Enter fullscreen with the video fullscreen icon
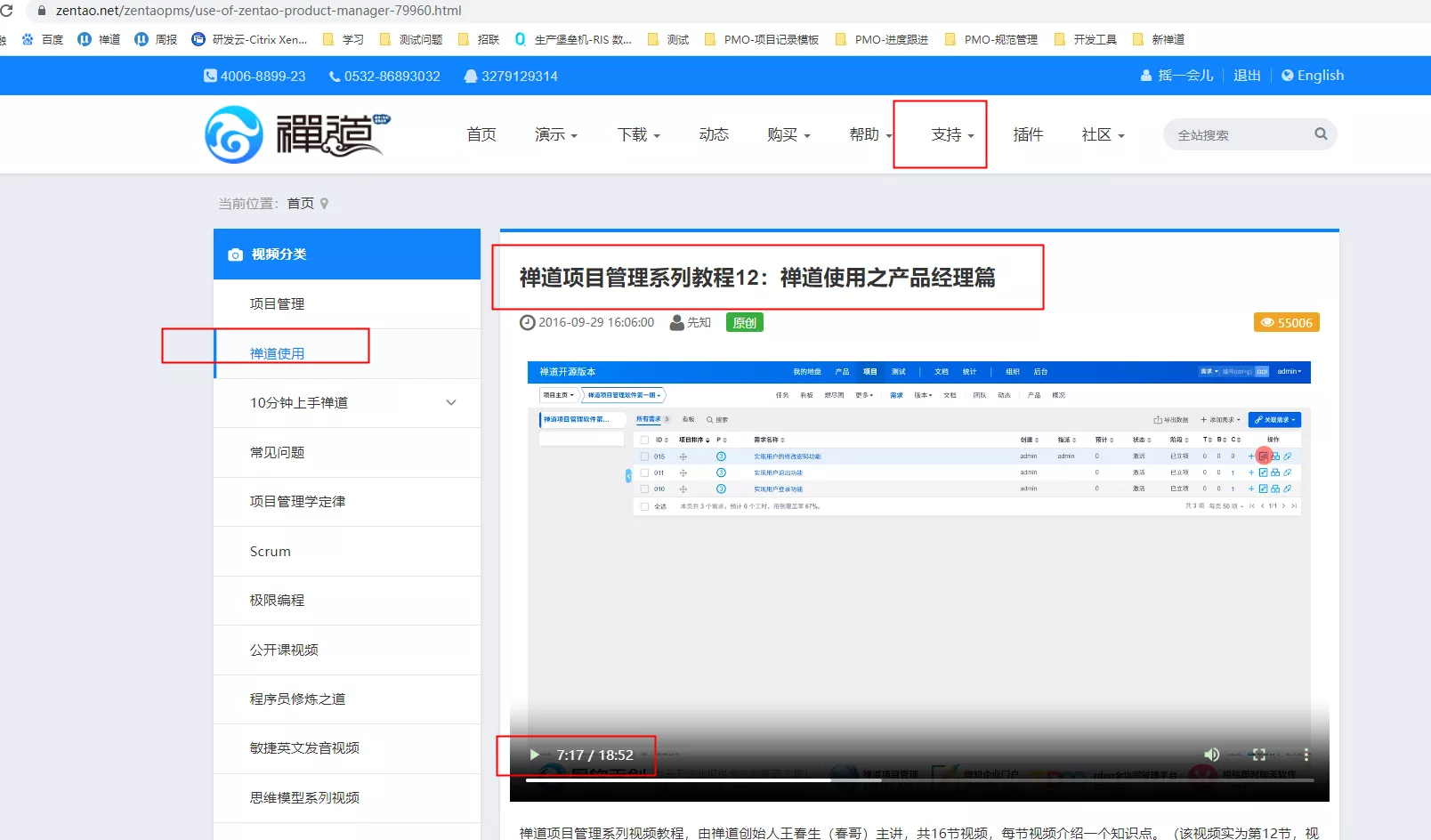This screenshot has height=840, width=1431. click(1258, 755)
